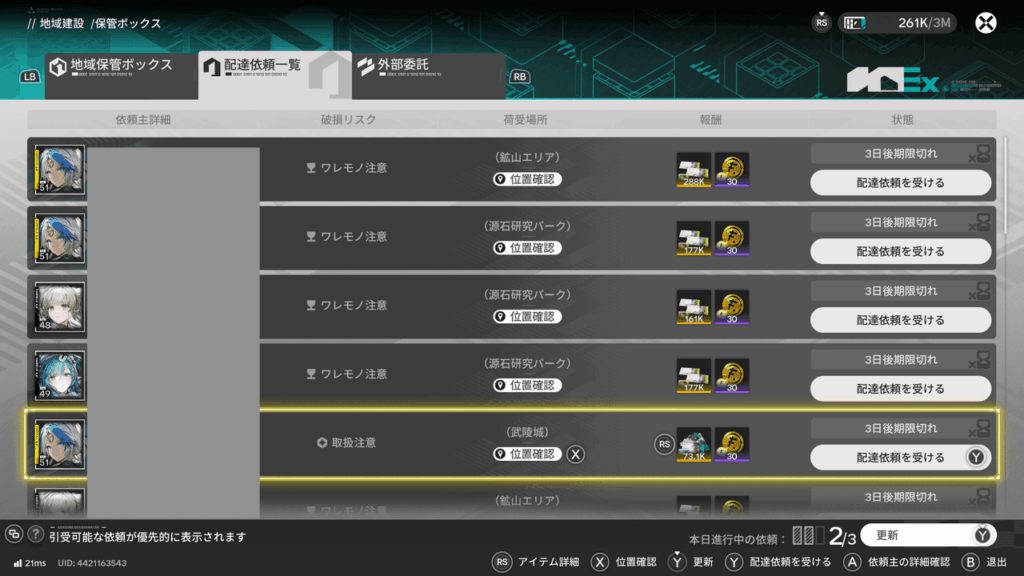Click the RB shoulder button icon
Image resolution: width=1024 pixels, height=576 pixels.
click(x=519, y=76)
